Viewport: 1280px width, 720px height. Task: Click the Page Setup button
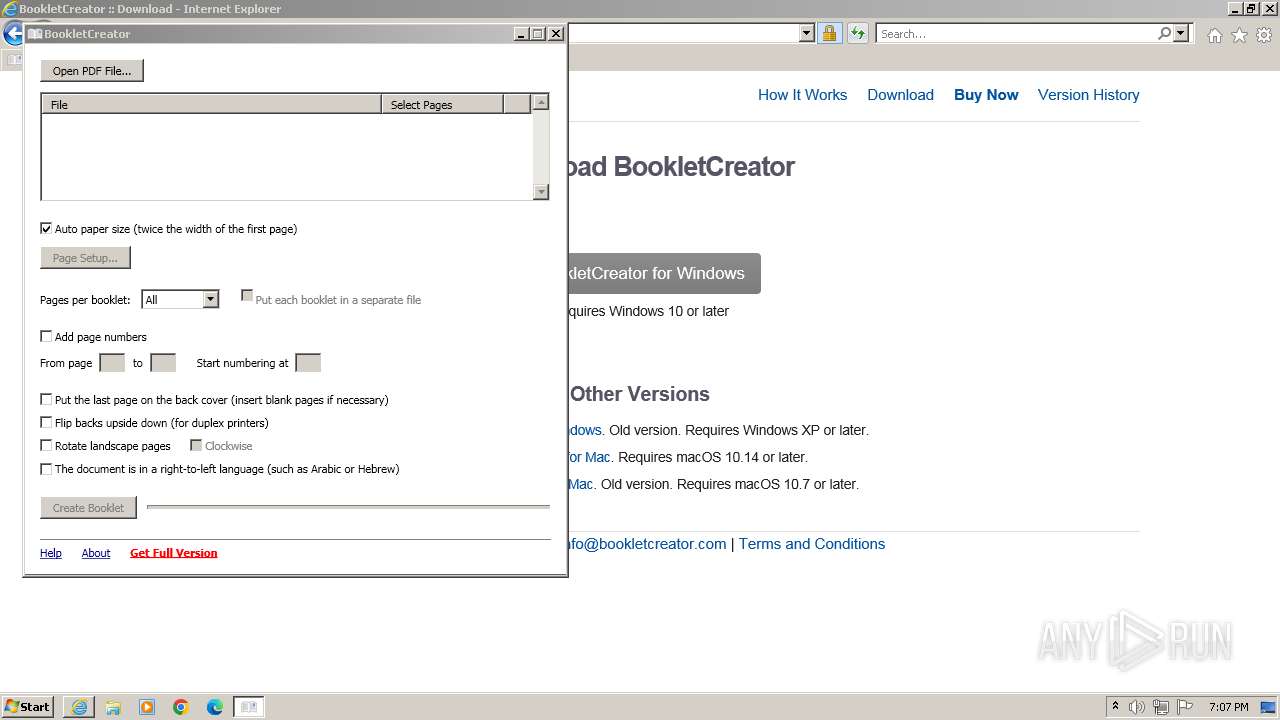pos(85,258)
